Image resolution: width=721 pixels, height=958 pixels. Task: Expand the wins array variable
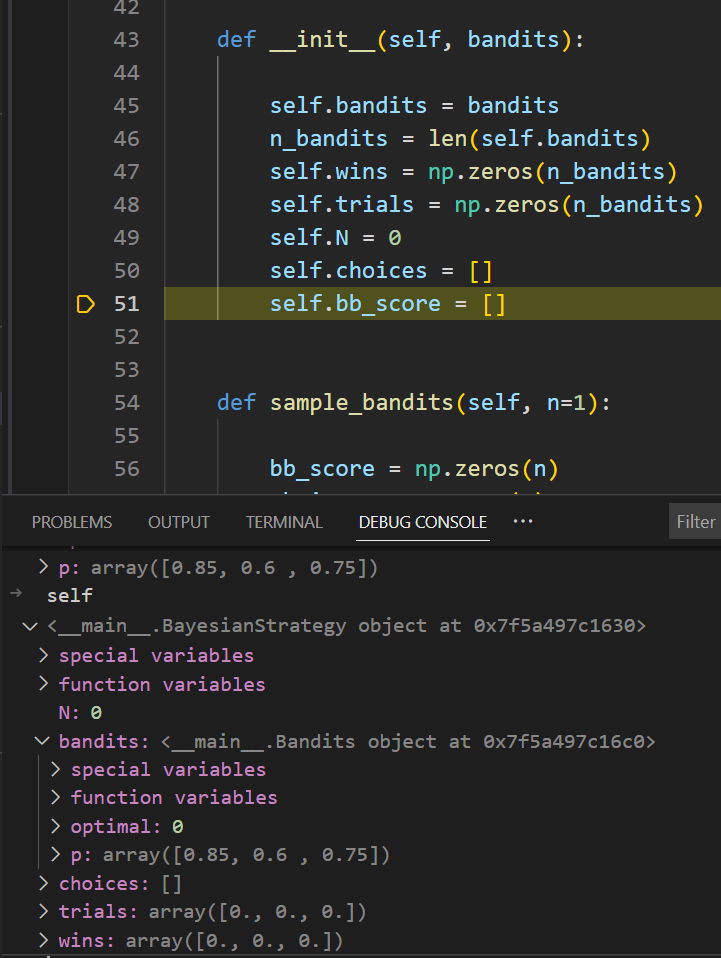pos(43,940)
